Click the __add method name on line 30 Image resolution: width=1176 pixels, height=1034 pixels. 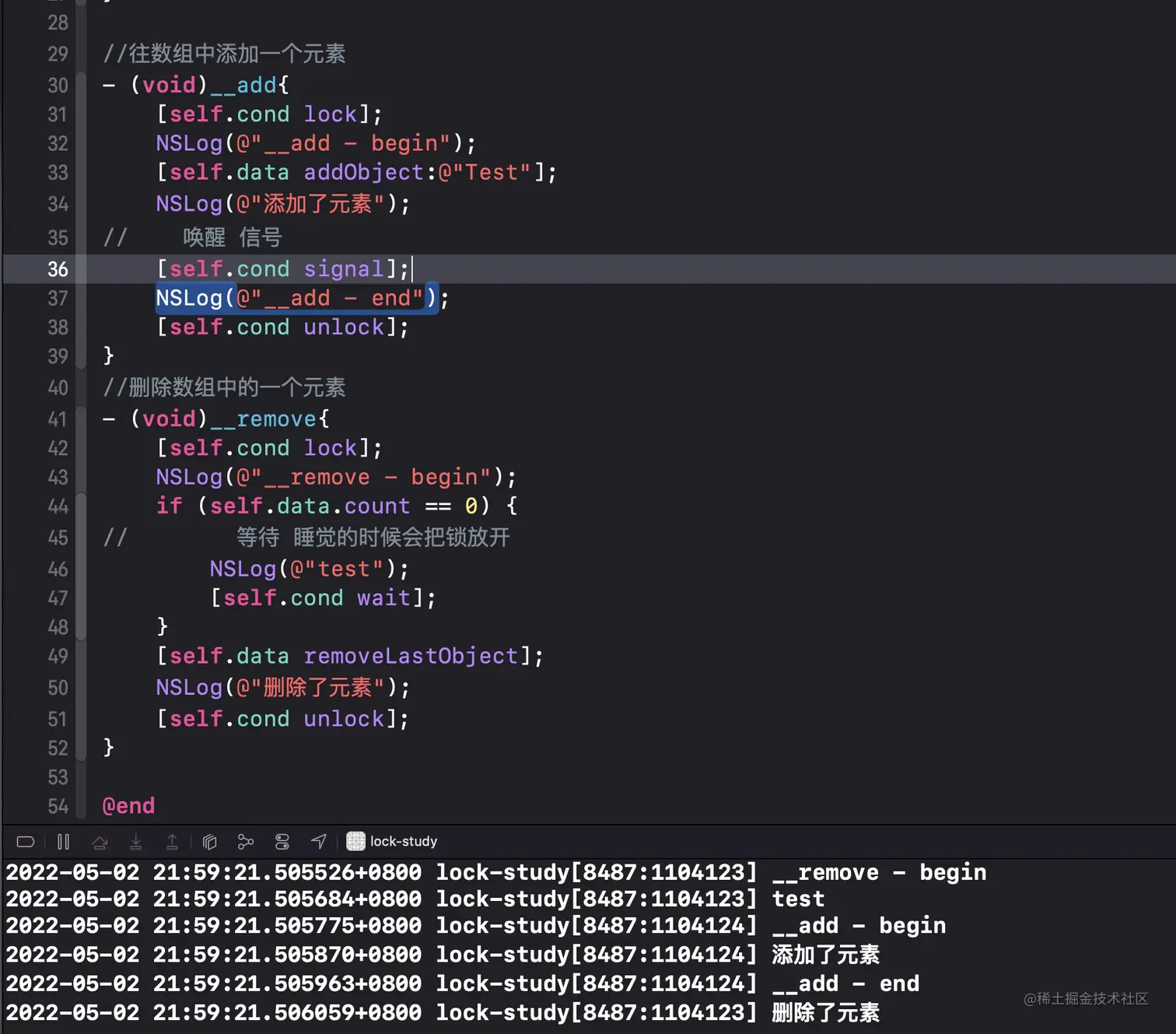(x=243, y=85)
